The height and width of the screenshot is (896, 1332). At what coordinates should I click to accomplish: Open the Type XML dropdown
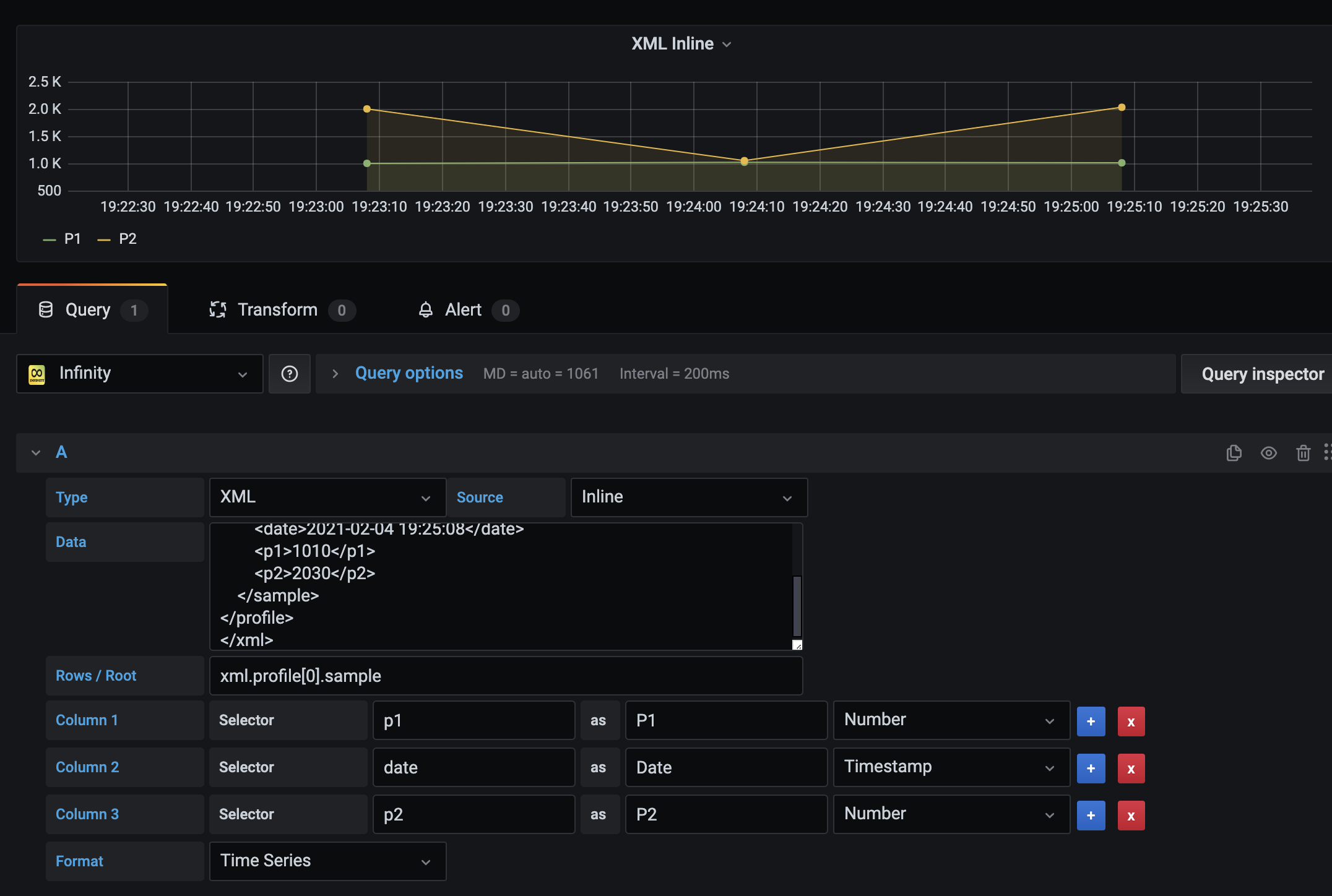pos(327,498)
